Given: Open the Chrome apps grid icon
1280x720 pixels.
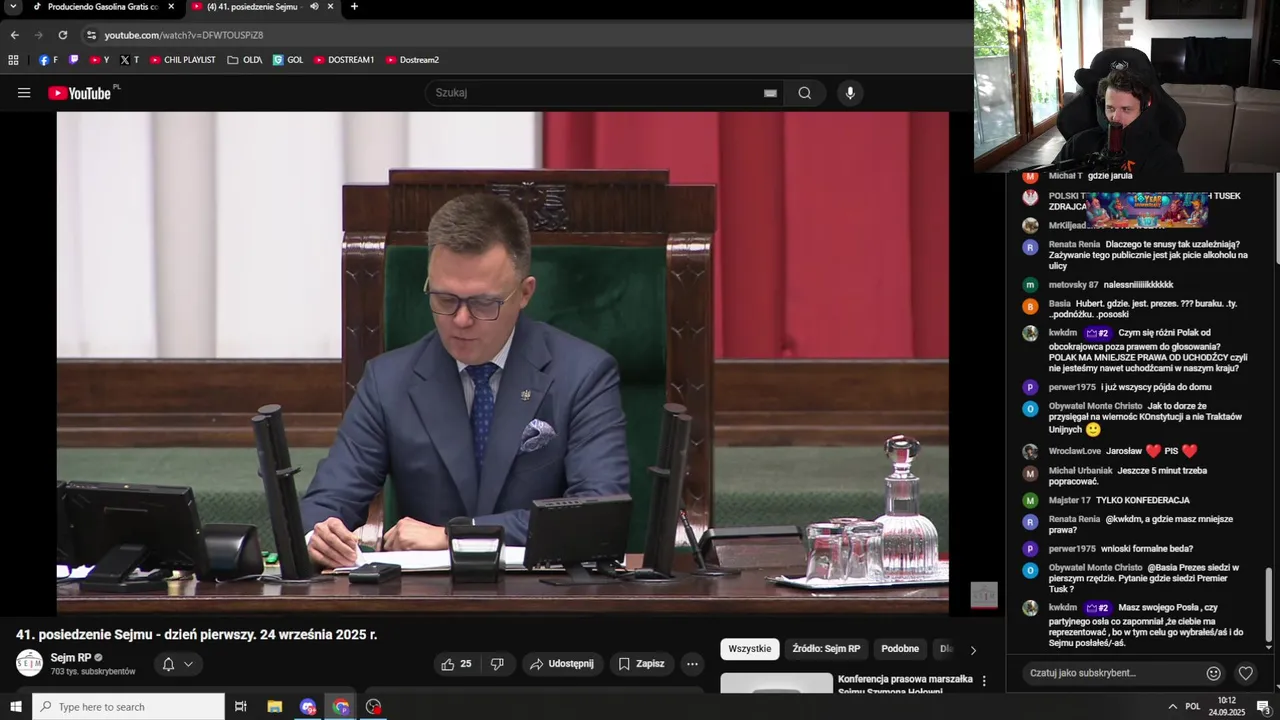Looking at the screenshot, I should coord(13,60).
